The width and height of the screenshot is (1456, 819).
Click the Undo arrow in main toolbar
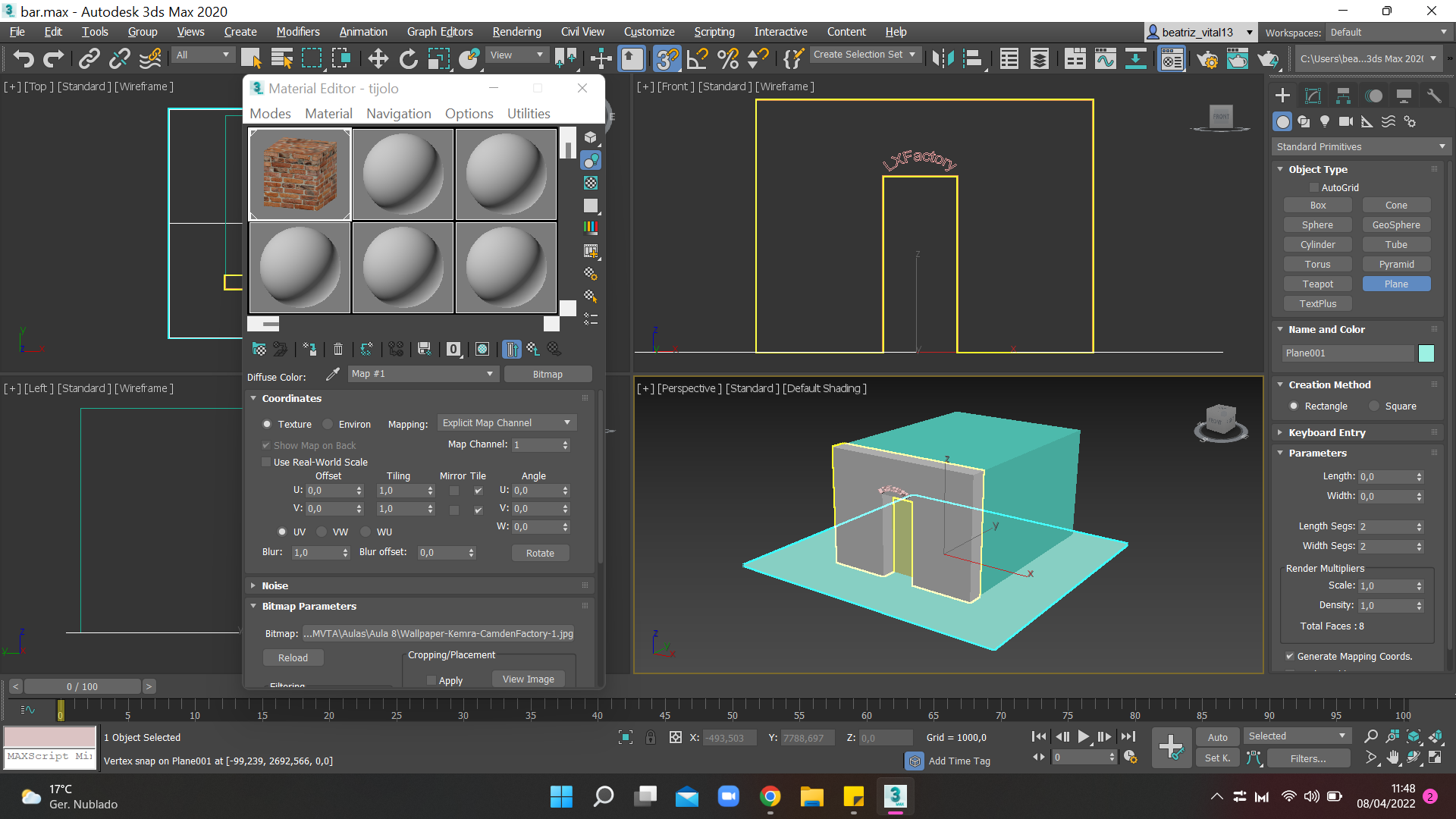click(x=23, y=58)
